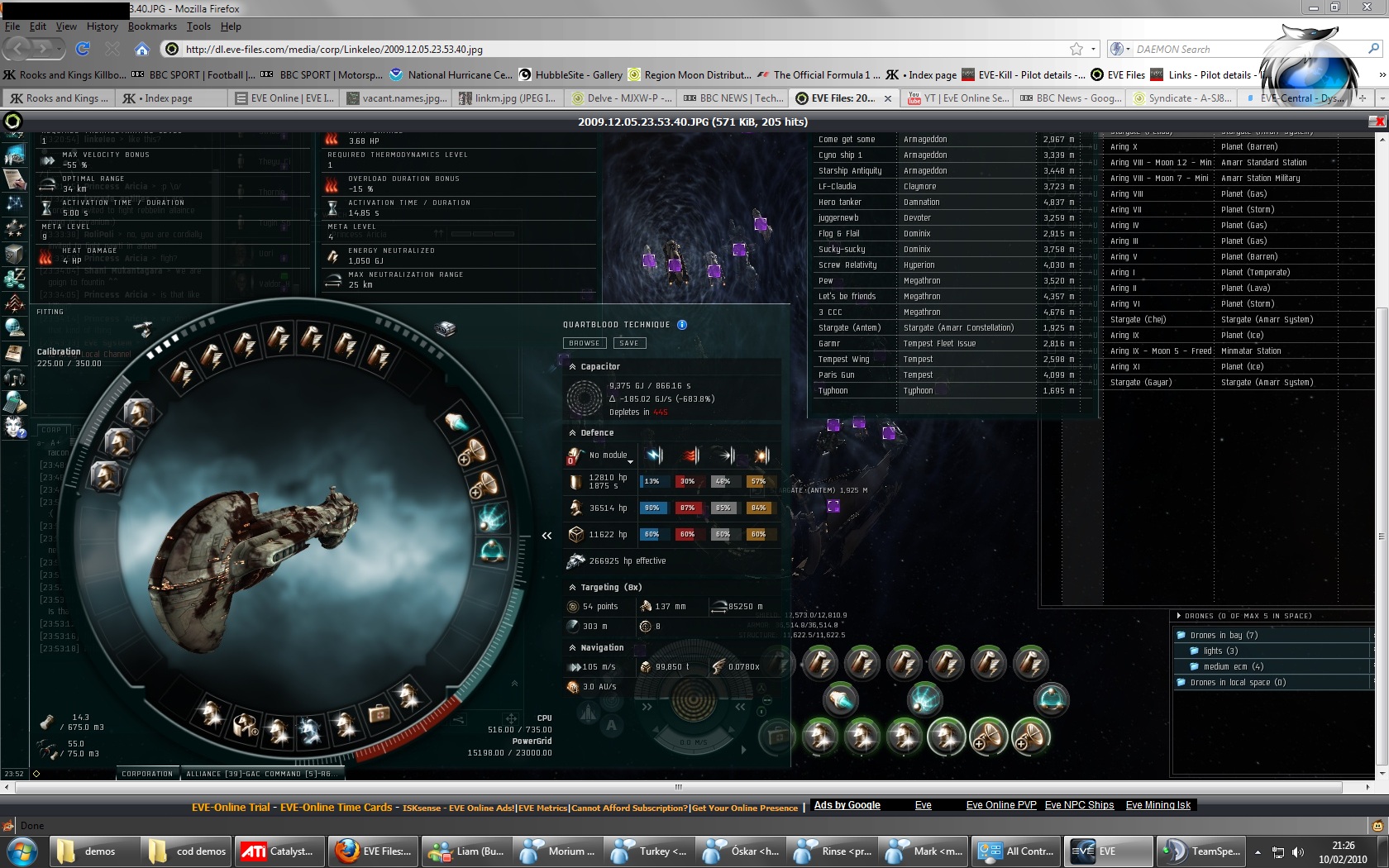The width and height of the screenshot is (1389, 868).
Task: Open the HubbleSite - Gallery bookmark
Action: (570, 74)
